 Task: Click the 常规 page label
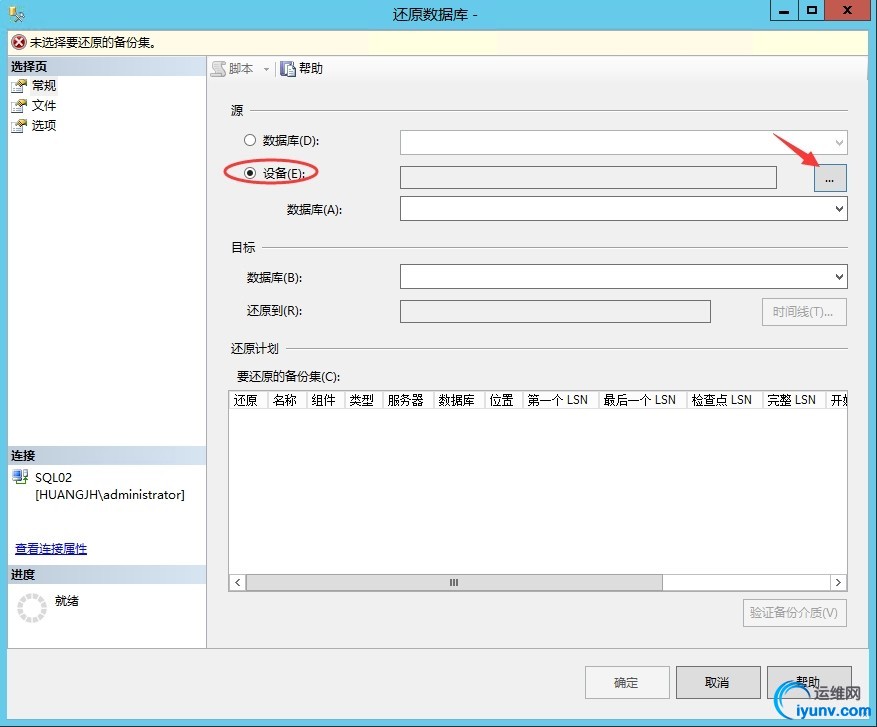coord(44,86)
